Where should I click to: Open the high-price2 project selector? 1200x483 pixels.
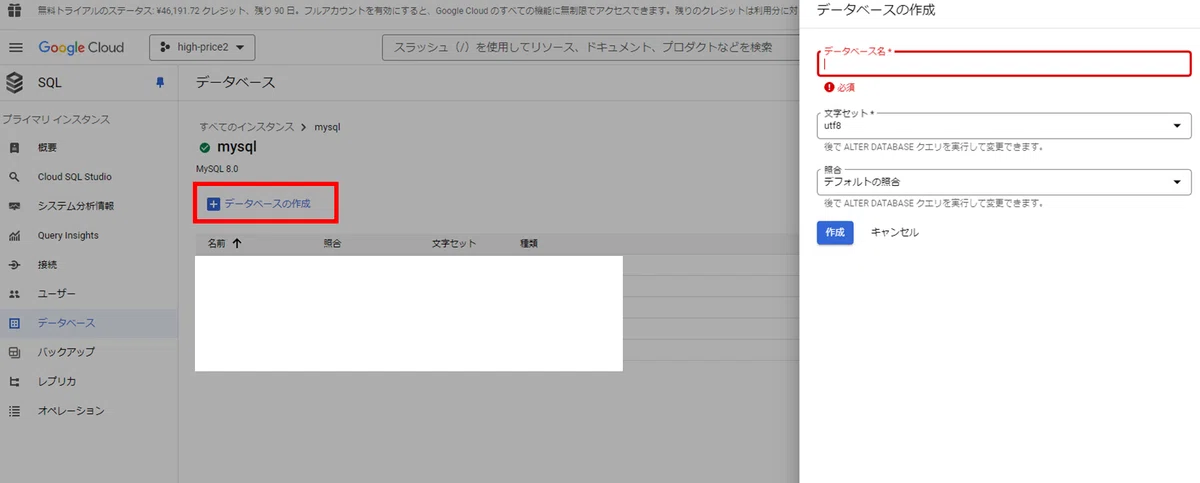(202, 47)
